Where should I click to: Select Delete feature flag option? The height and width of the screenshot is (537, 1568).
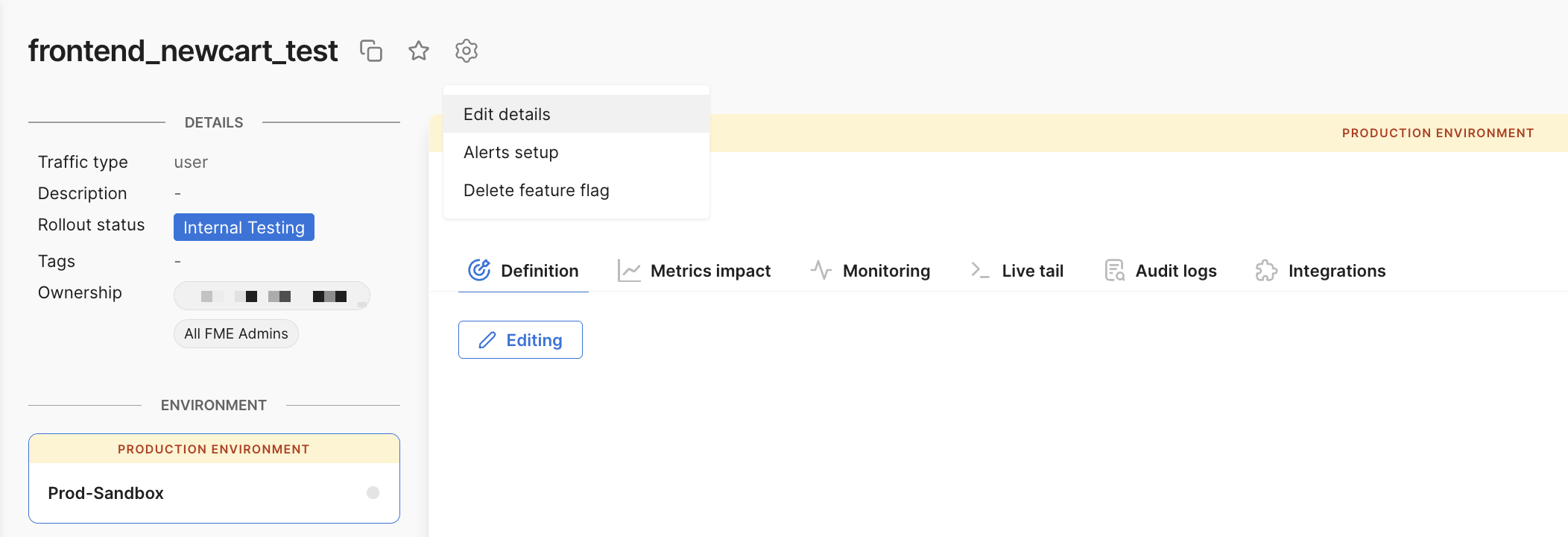536,190
